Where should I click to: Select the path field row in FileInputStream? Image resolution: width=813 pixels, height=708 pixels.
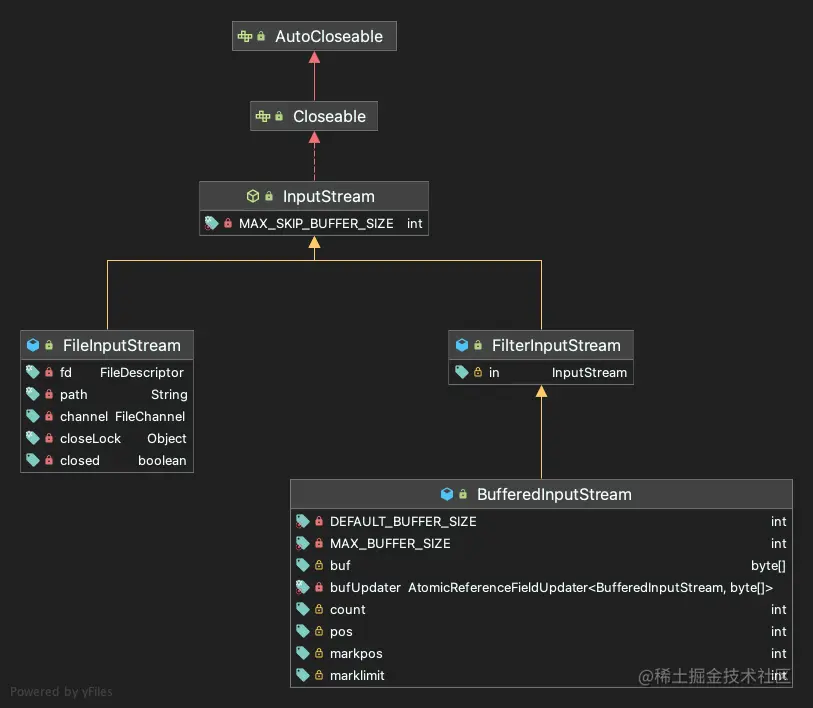pyautogui.click(x=107, y=394)
